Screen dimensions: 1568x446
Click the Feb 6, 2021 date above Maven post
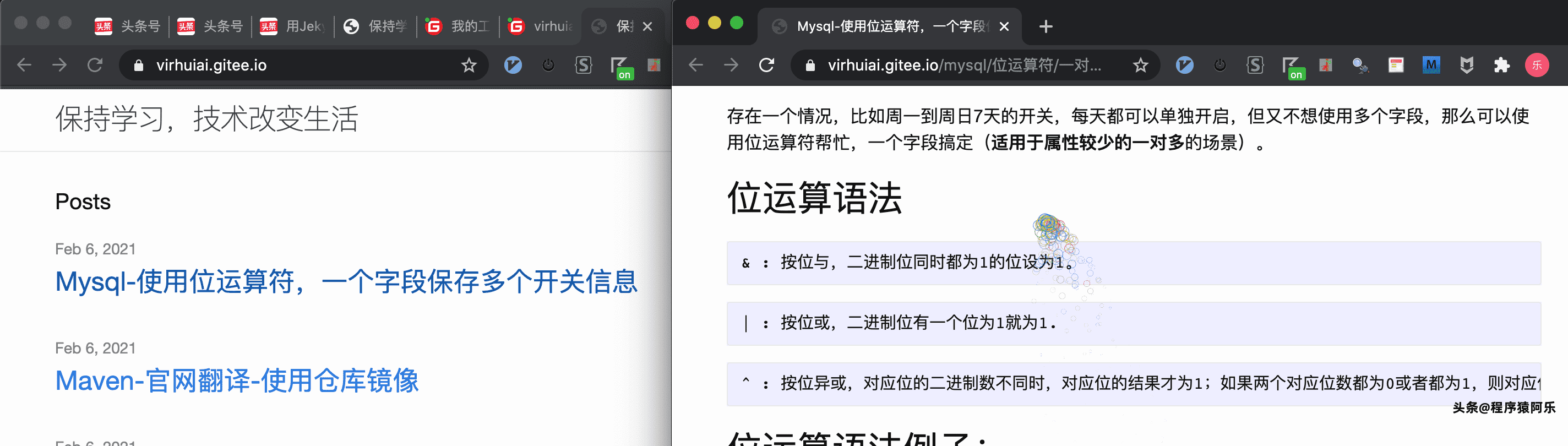point(95,348)
